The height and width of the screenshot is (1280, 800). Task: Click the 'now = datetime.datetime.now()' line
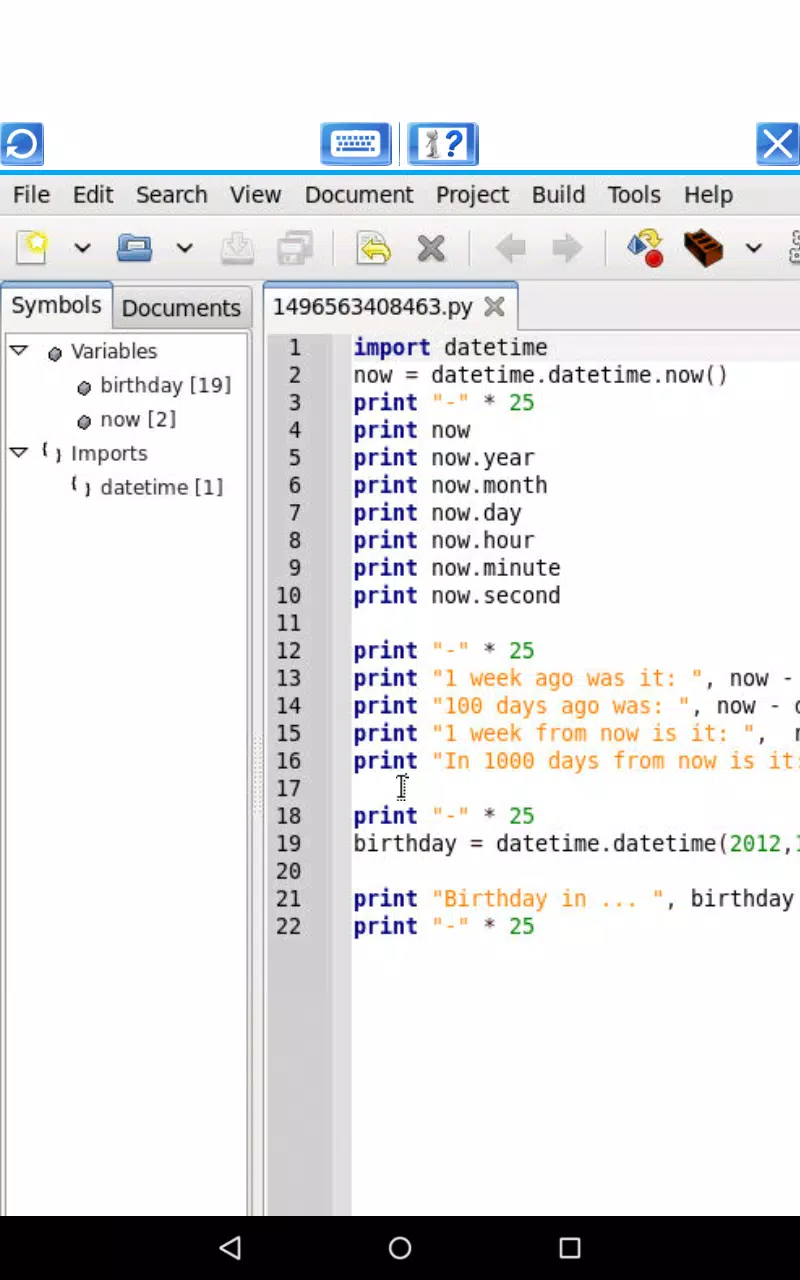[540, 375]
